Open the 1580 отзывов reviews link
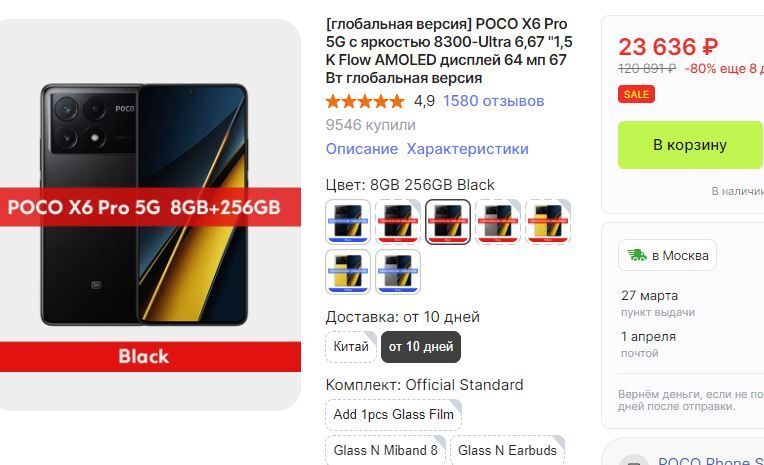764x465 pixels. click(x=494, y=101)
